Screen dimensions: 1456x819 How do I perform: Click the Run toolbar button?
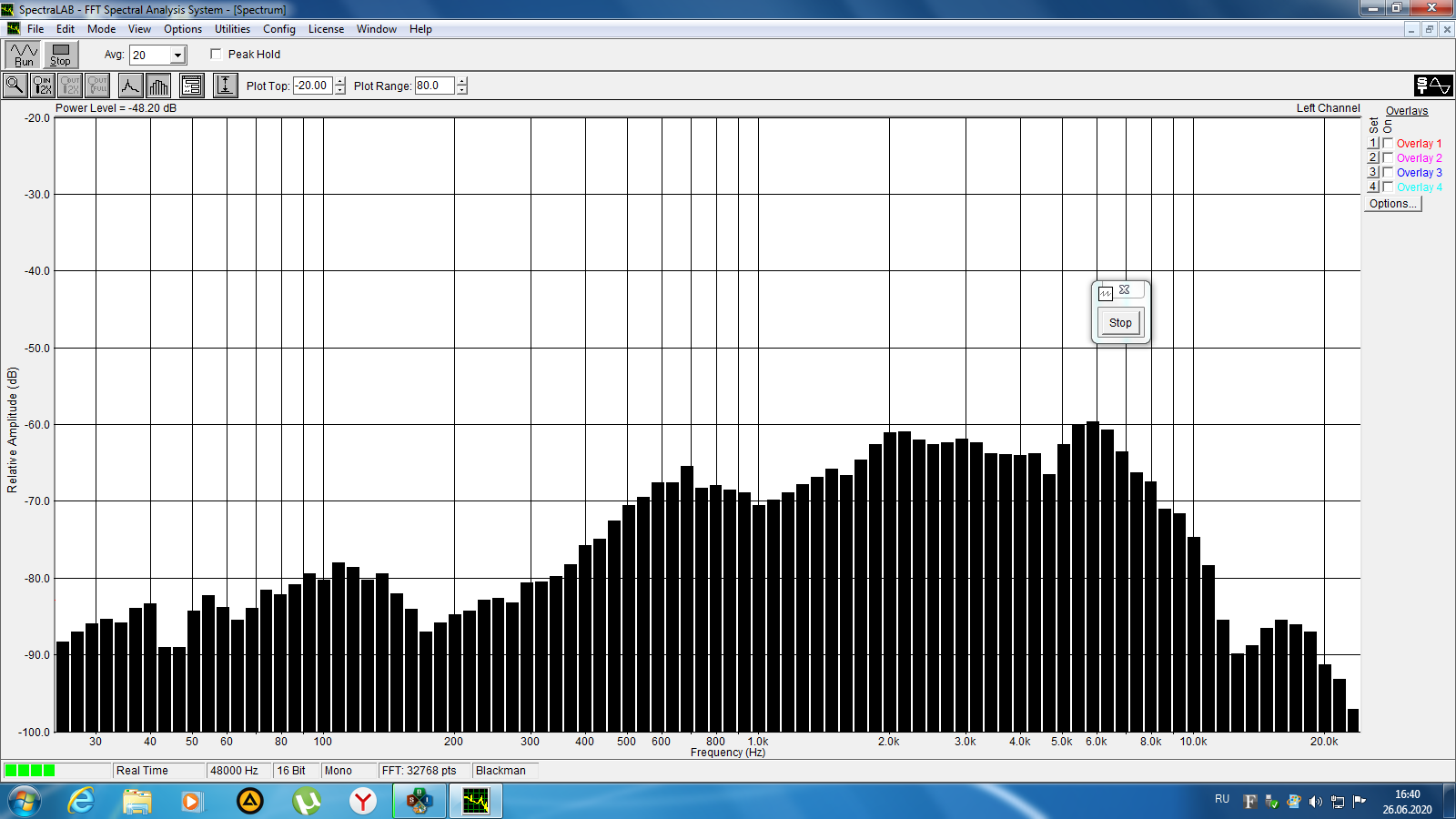pyautogui.click(x=24, y=55)
